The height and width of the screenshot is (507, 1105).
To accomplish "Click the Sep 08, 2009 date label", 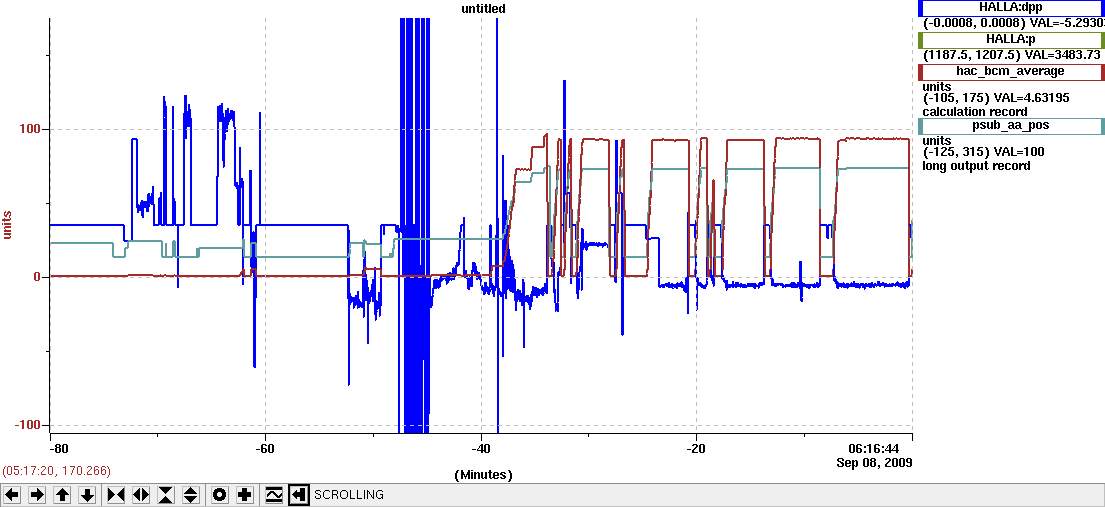I will click(875, 463).
